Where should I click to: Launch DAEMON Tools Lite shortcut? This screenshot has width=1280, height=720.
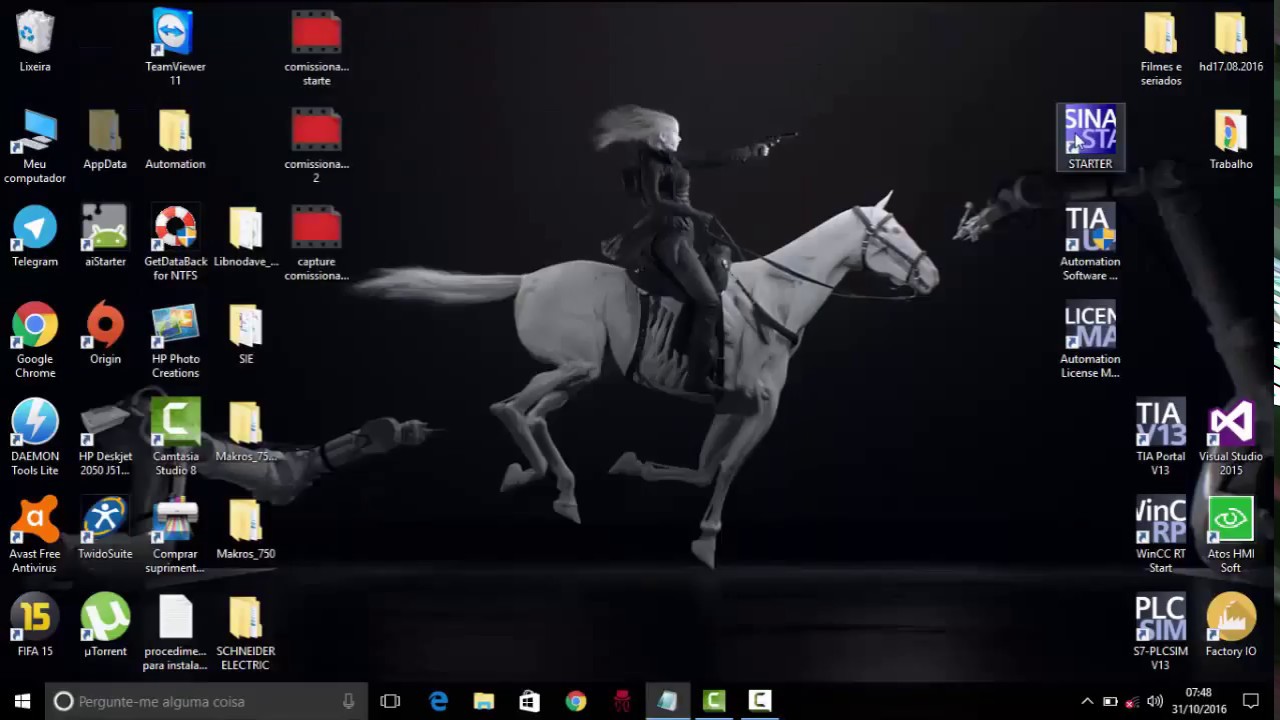click(x=35, y=438)
